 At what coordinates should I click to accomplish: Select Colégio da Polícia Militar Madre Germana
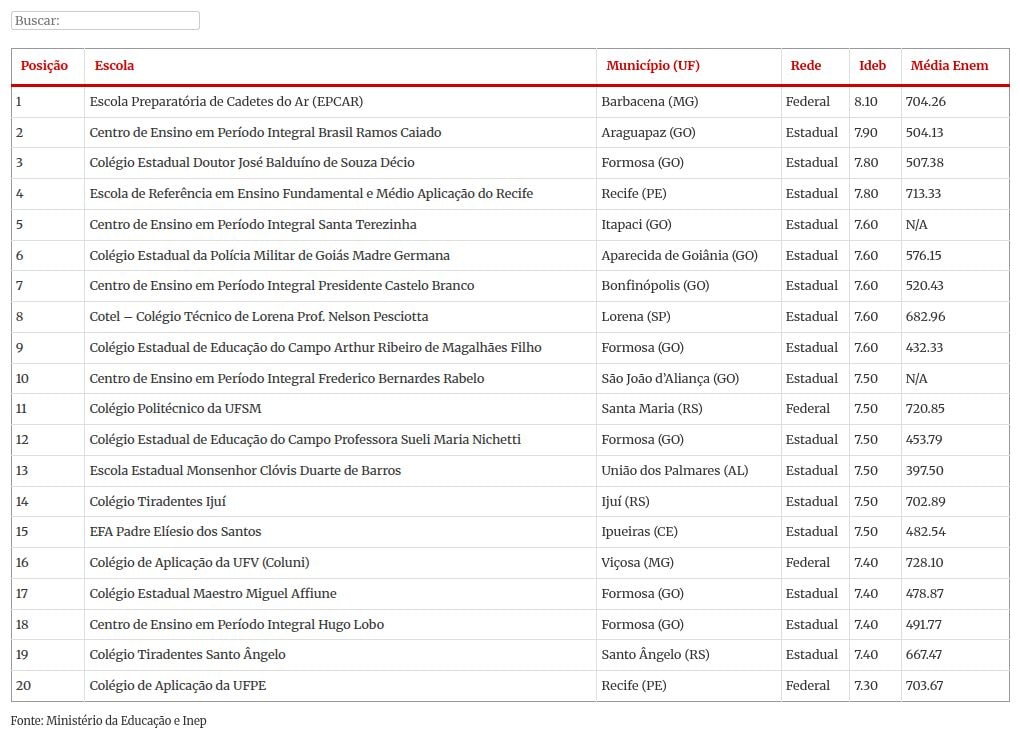coord(269,256)
